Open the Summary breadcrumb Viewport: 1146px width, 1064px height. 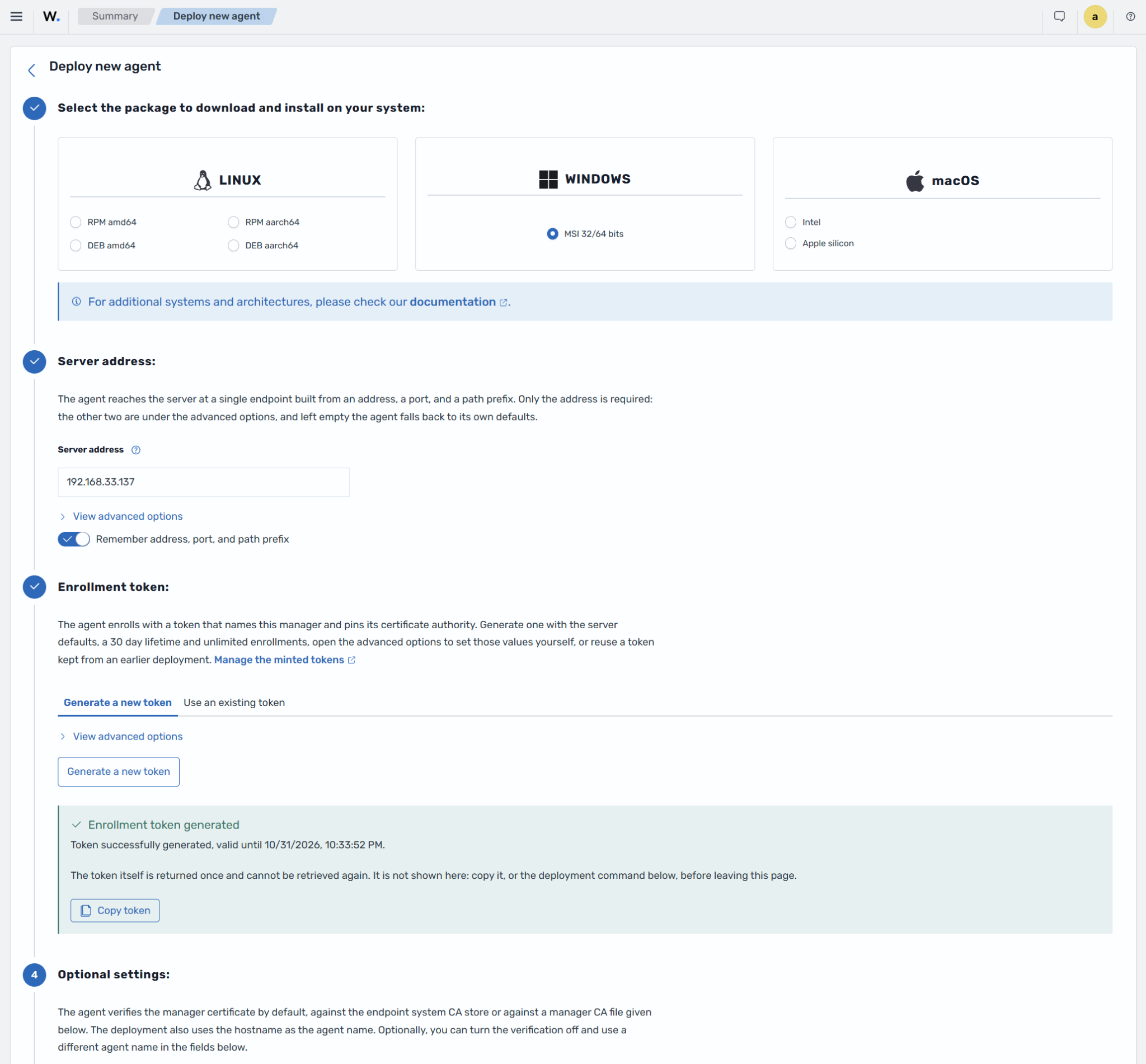click(x=115, y=16)
